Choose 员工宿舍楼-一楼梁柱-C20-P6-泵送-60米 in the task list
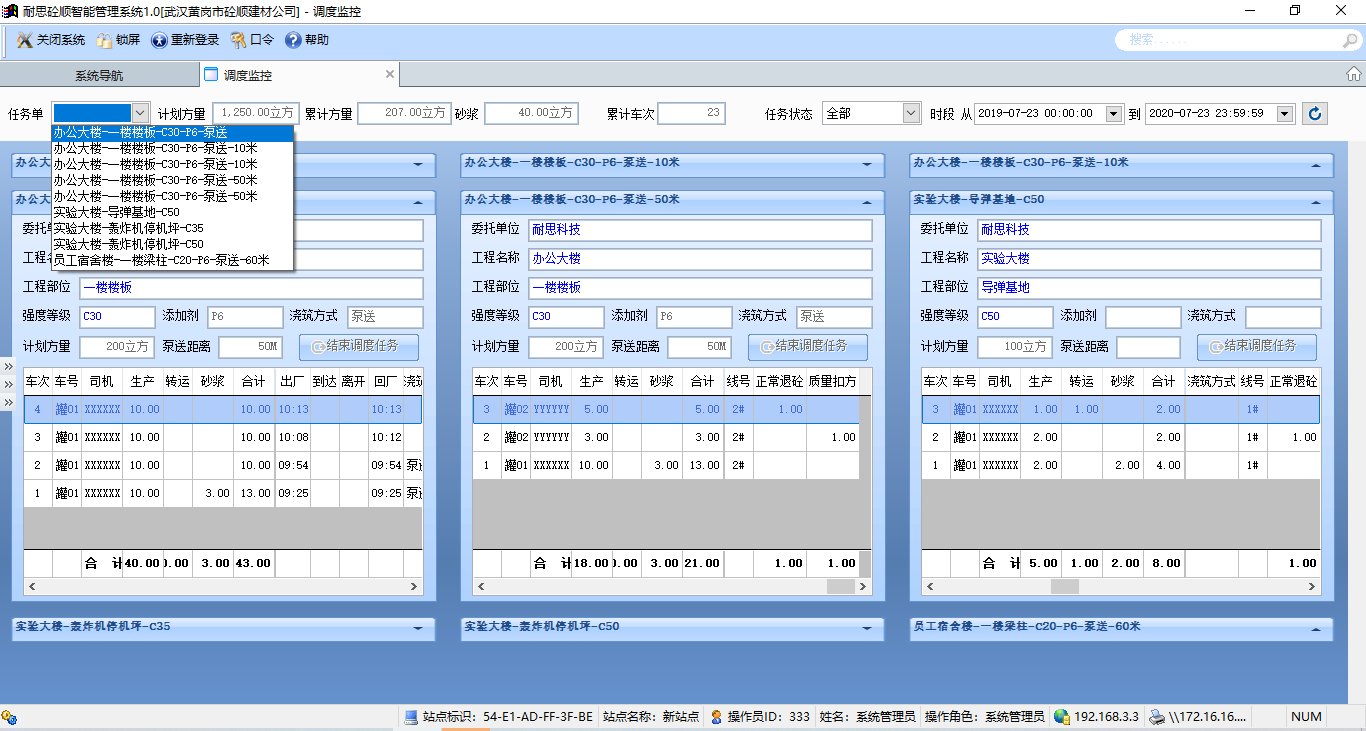The height and width of the screenshot is (731, 1366). pyautogui.click(x=161, y=260)
